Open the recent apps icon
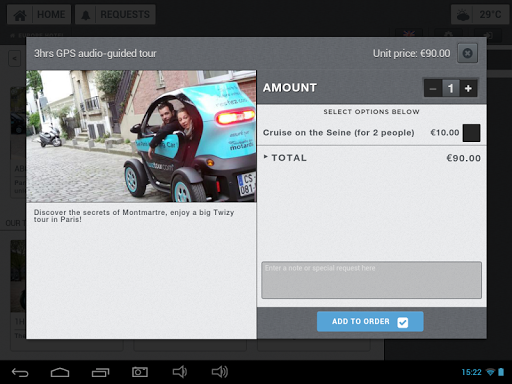 (x=100, y=372)
